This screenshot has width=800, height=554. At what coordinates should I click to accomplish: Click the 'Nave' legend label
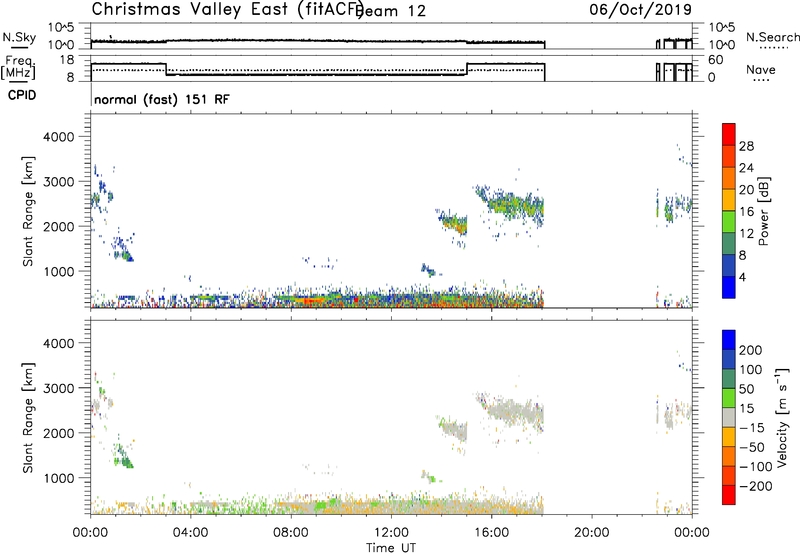click(x=761, y=70)
